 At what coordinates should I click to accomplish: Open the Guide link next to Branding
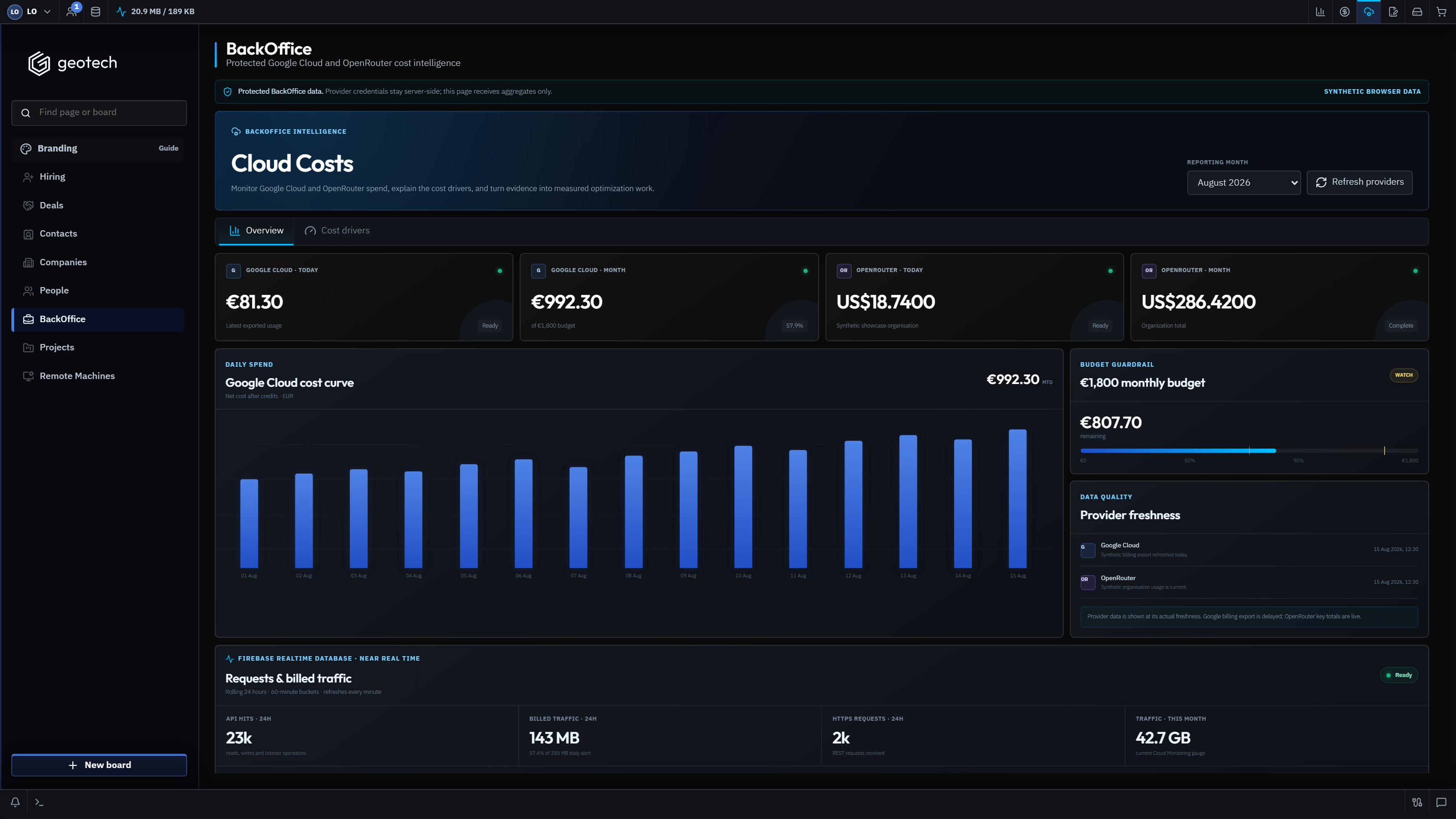[168, 148]
